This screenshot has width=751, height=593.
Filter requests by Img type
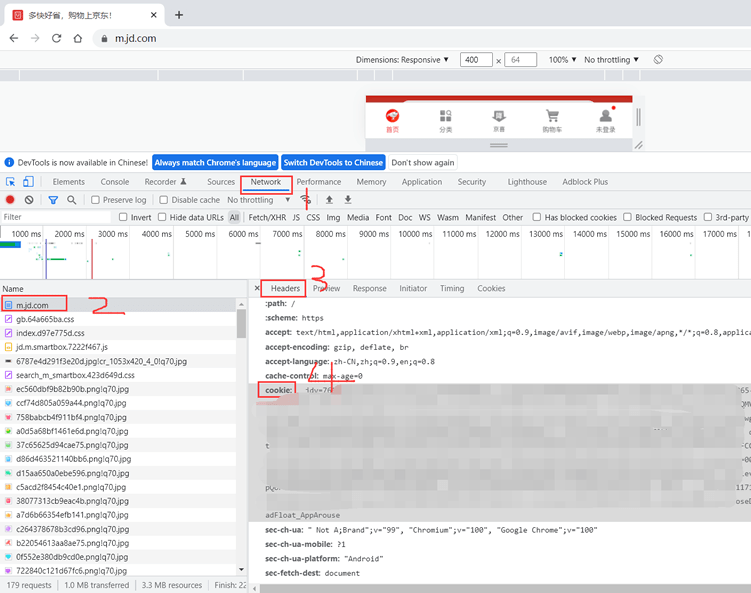(333, 217)
